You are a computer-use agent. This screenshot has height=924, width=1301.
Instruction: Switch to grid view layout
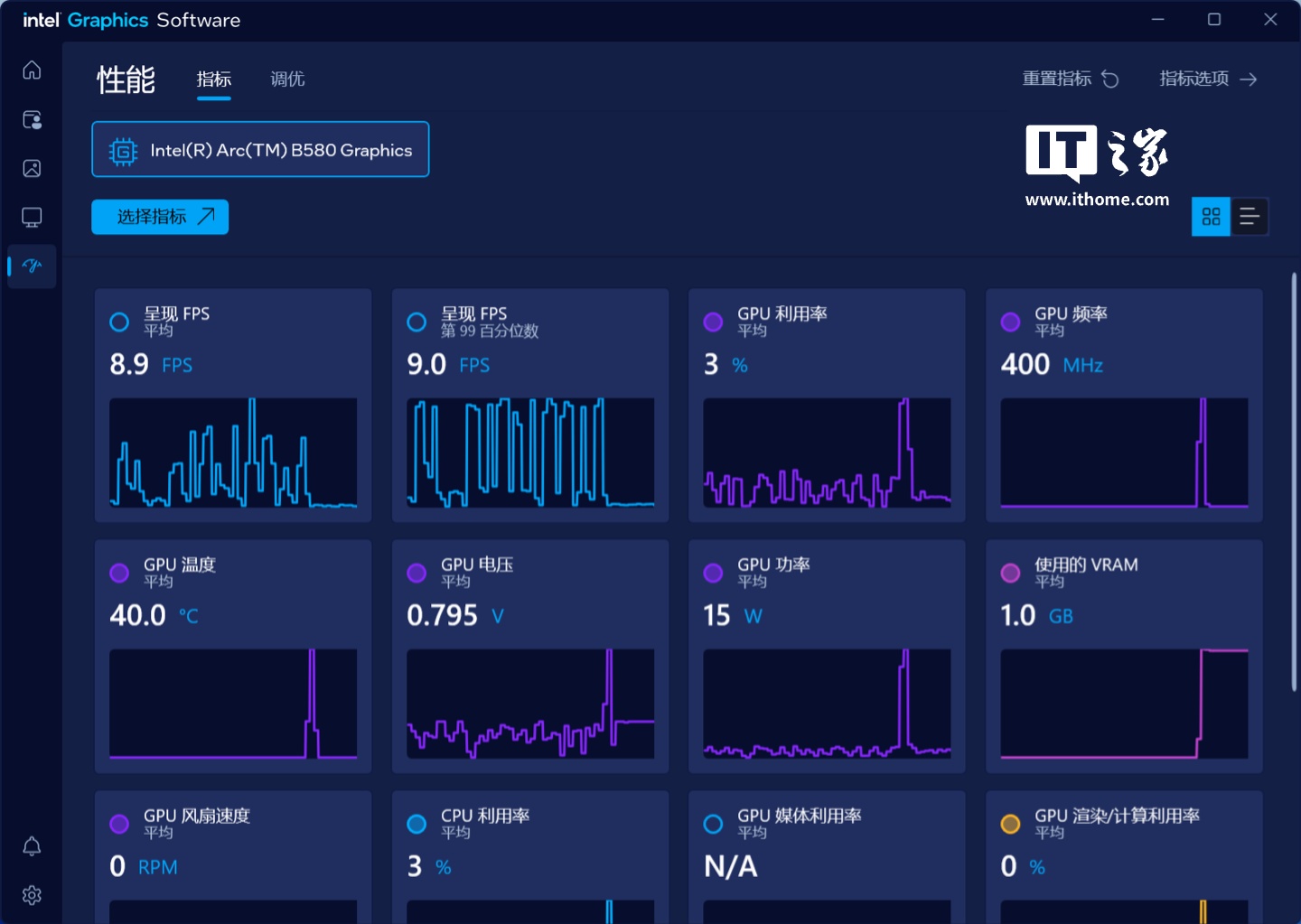pyautogui.click(x=1211, y=217)
